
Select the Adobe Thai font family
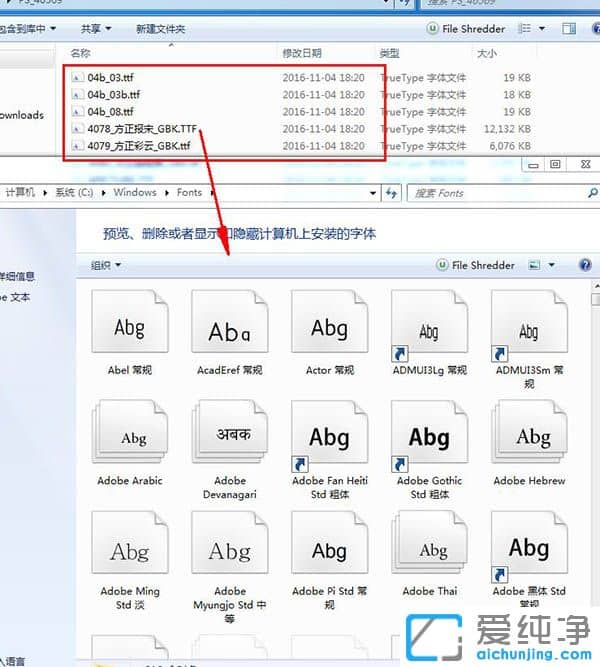(x=429, y=543)
